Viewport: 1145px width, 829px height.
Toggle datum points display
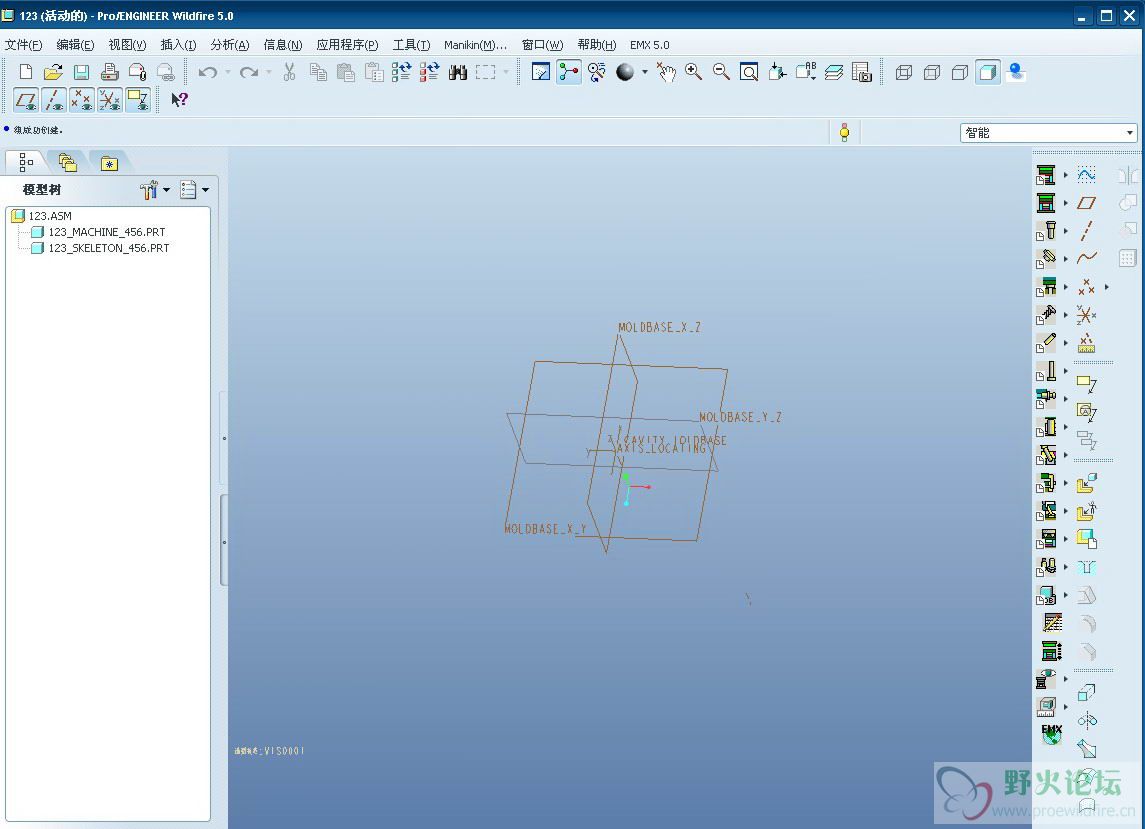[x=81, y=99]
